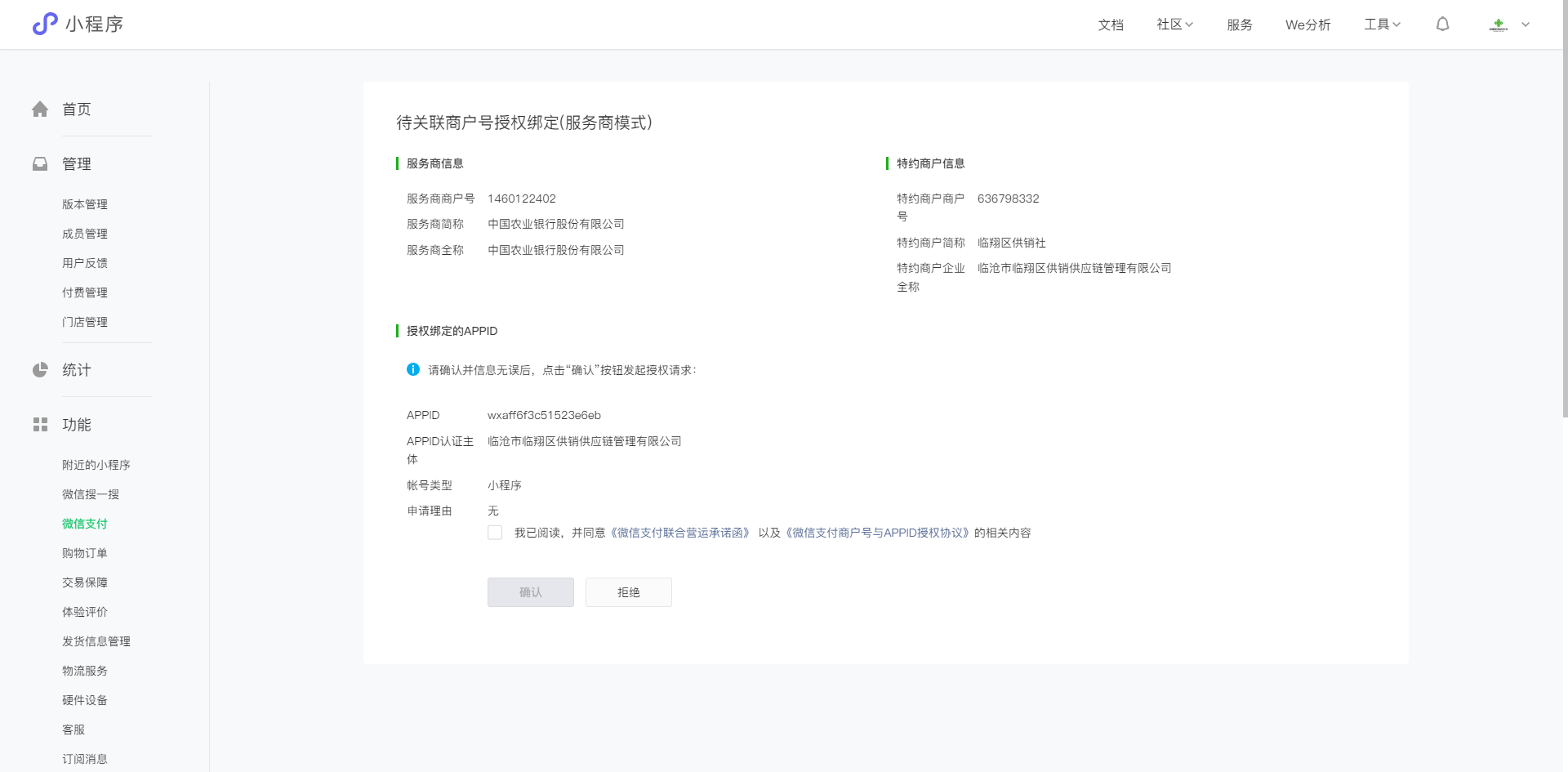
Task: Click the blue info icon
Action: (413, 369)
